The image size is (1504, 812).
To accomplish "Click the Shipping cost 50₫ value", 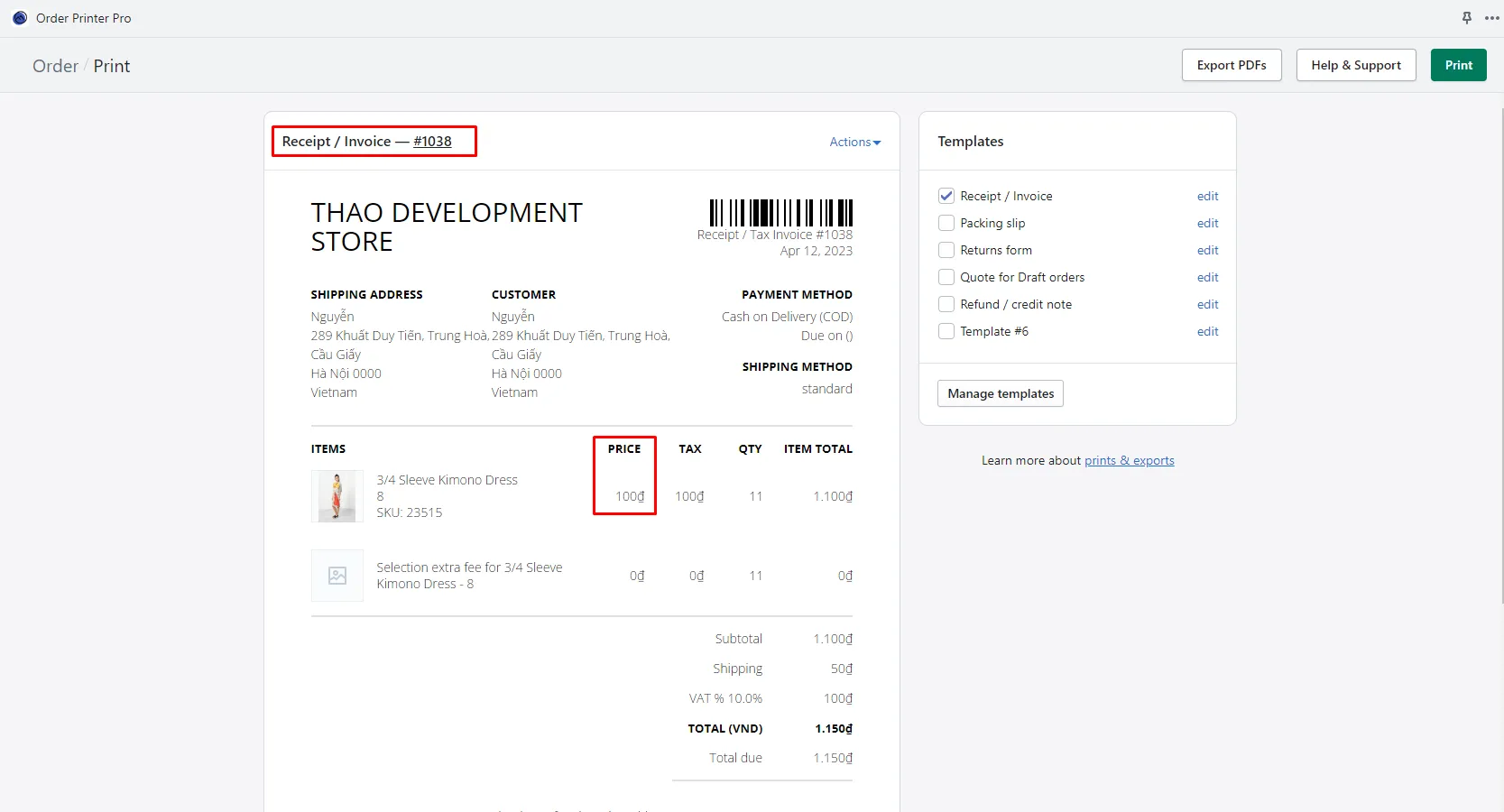I will [x=842, y=669].
